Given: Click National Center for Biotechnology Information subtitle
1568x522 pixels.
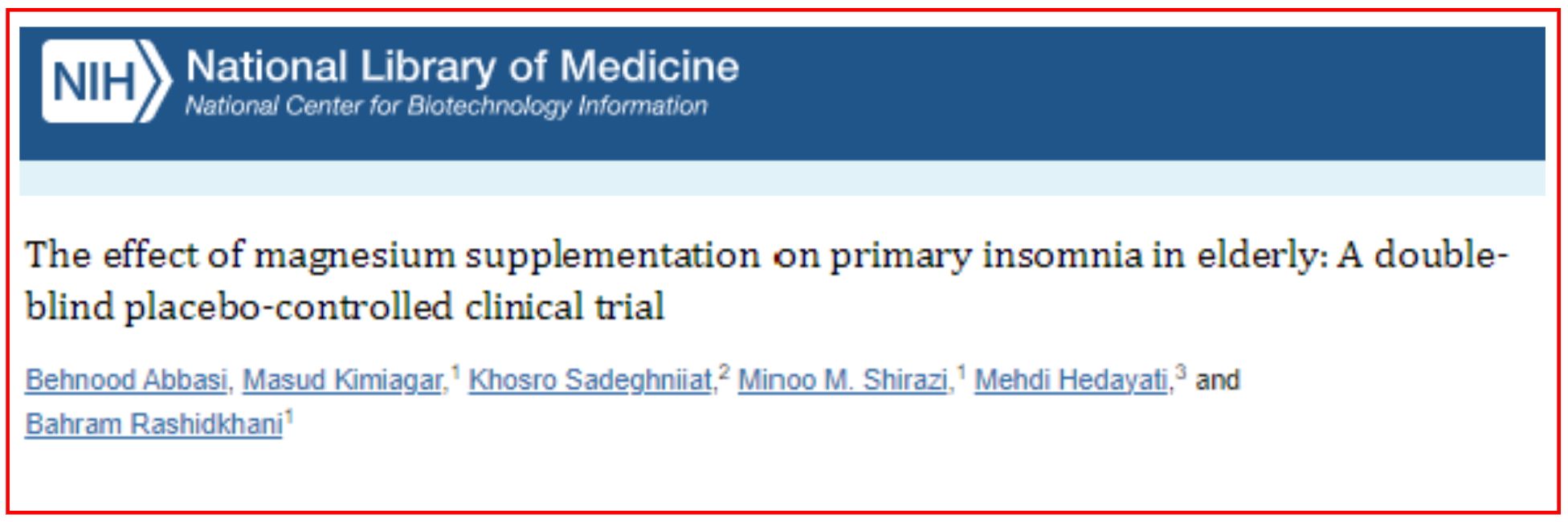Looking at the screenshot, I should tap(447, 106).
